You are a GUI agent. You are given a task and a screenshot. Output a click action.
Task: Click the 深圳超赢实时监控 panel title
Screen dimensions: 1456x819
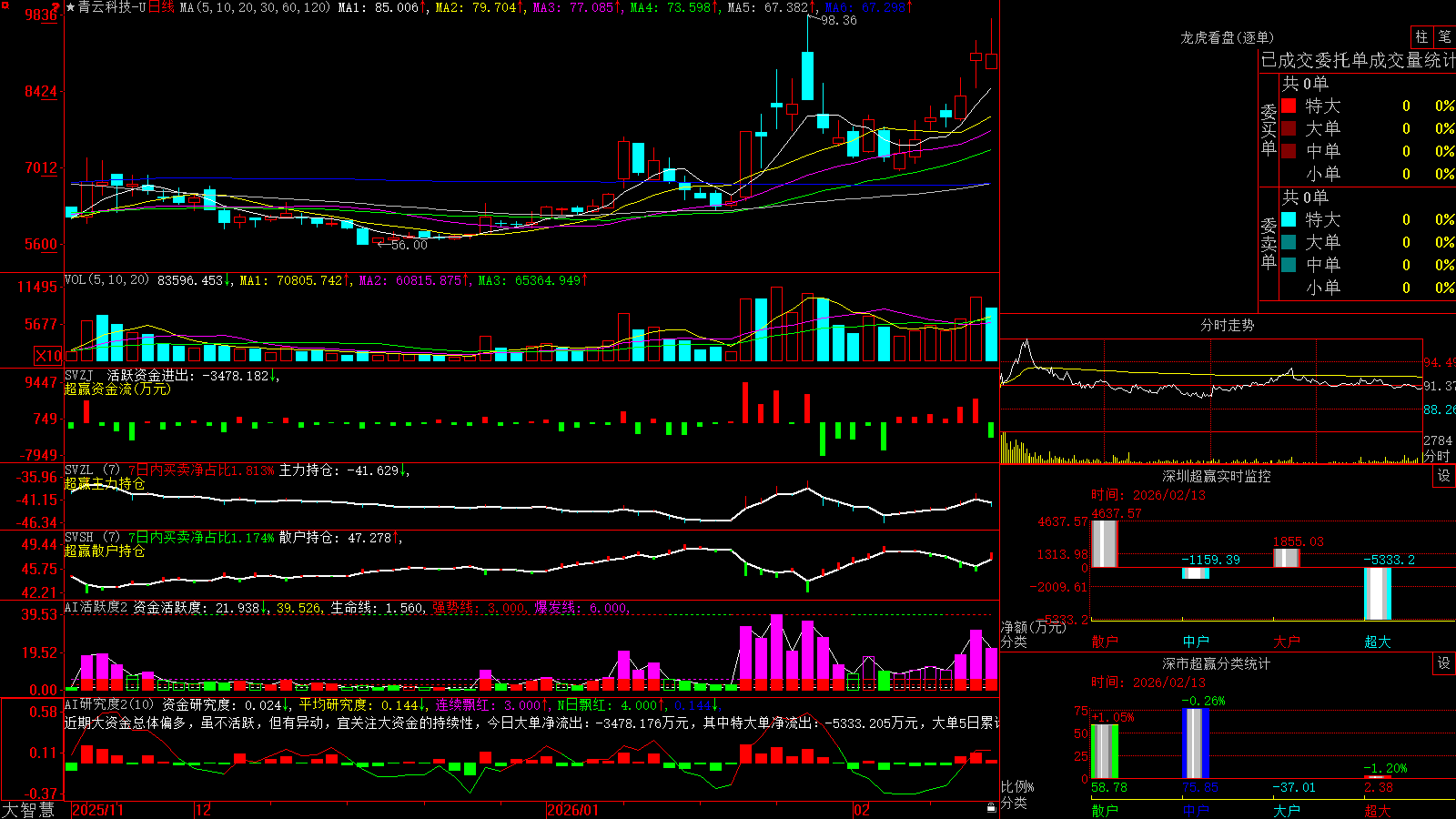[1217, 476]
